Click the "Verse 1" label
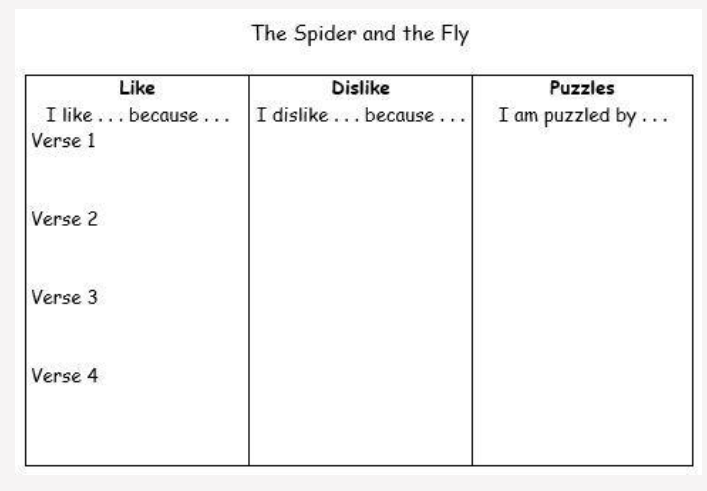The width and height of the screenshot is (707, 491). 63,141
